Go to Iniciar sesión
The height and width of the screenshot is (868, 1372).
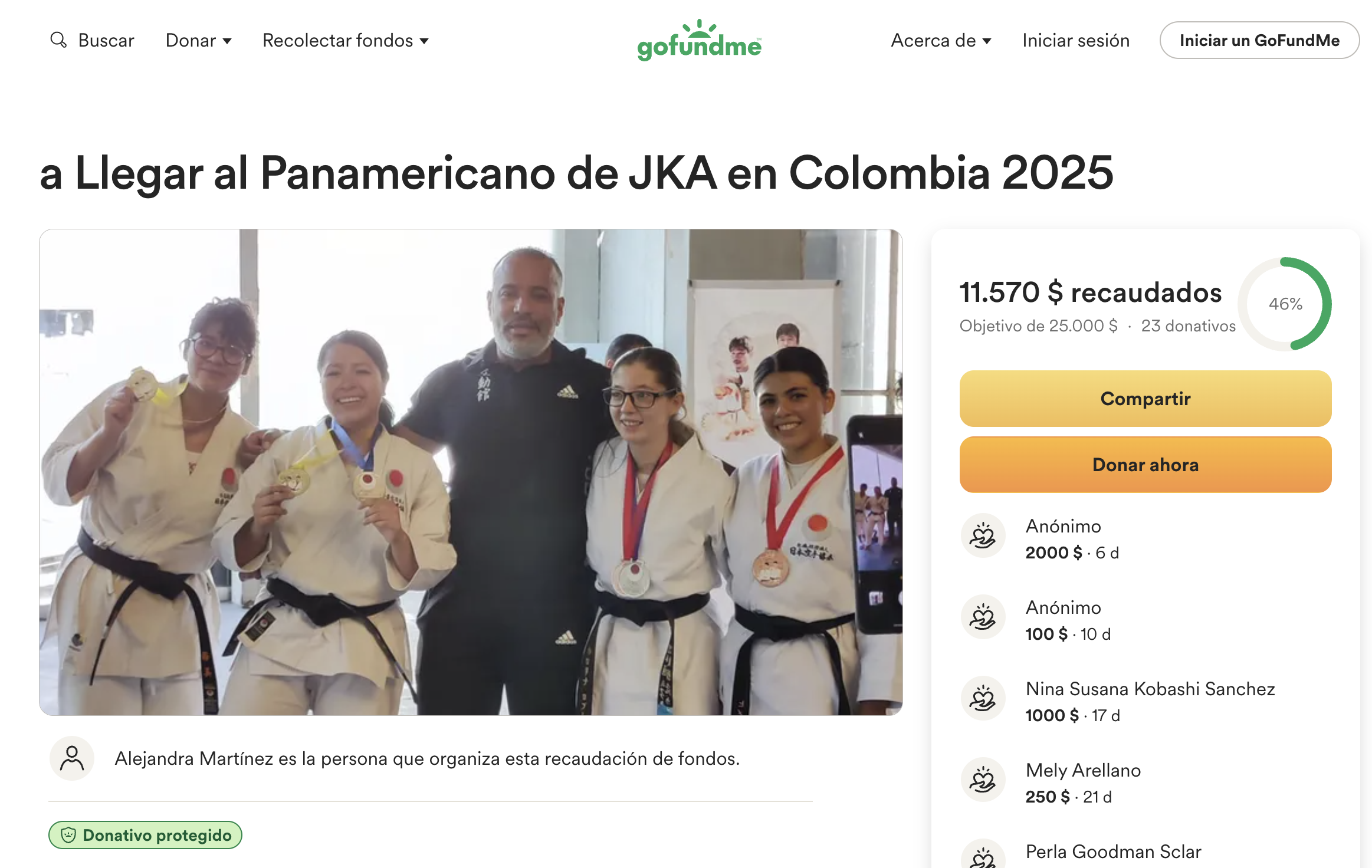pyautogui.click(x=1076, y=40)
